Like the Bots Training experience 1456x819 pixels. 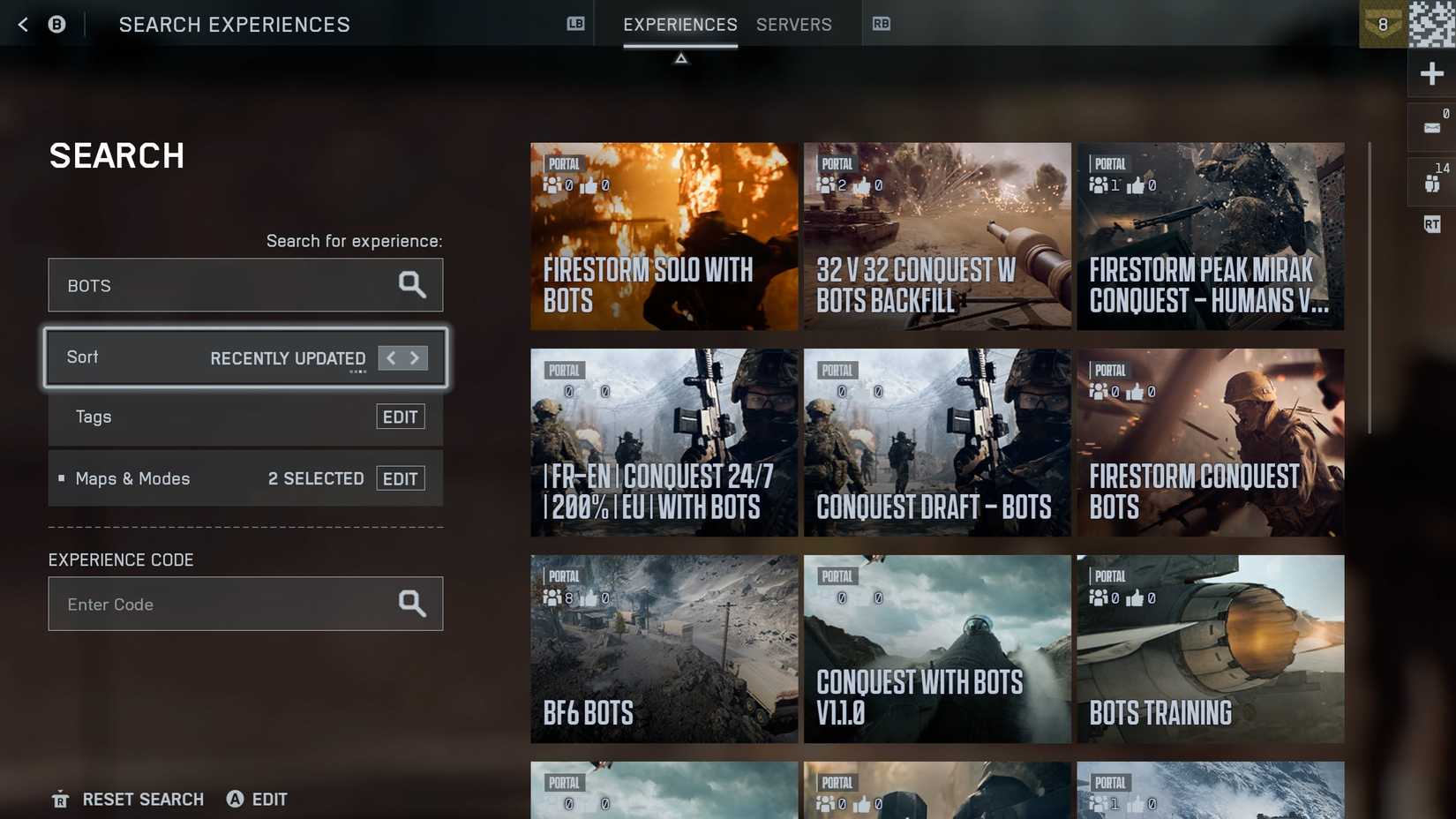click(x=1137, y=598)
